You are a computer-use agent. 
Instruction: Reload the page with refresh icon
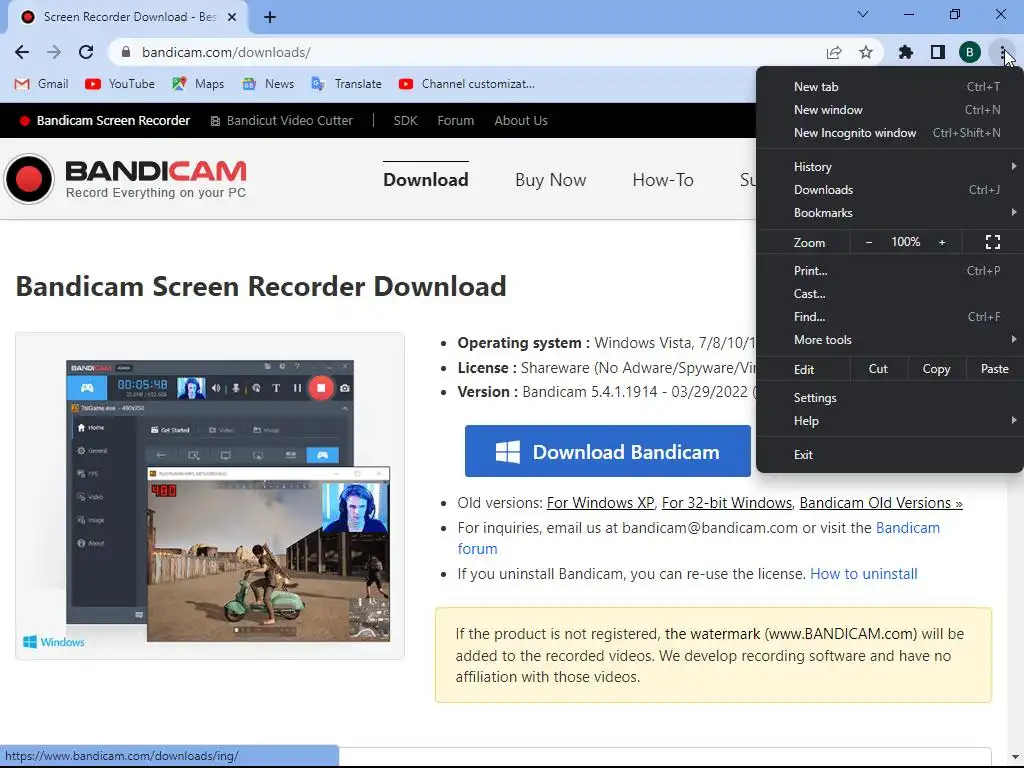click(86, 52)
